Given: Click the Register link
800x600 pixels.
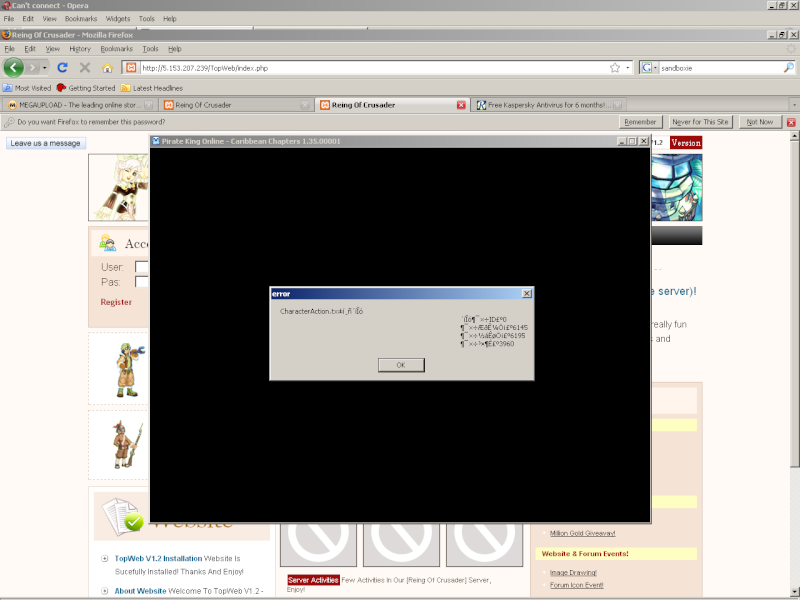Looking at the screenshot, I should pos(116,302).
